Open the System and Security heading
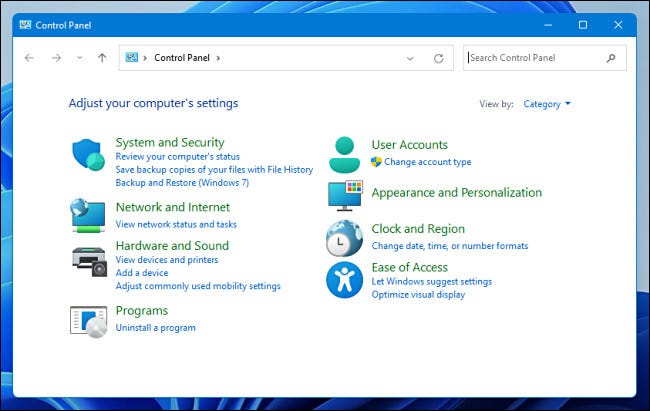This screenshot has height=411, width=650. (x=169, y=142)
